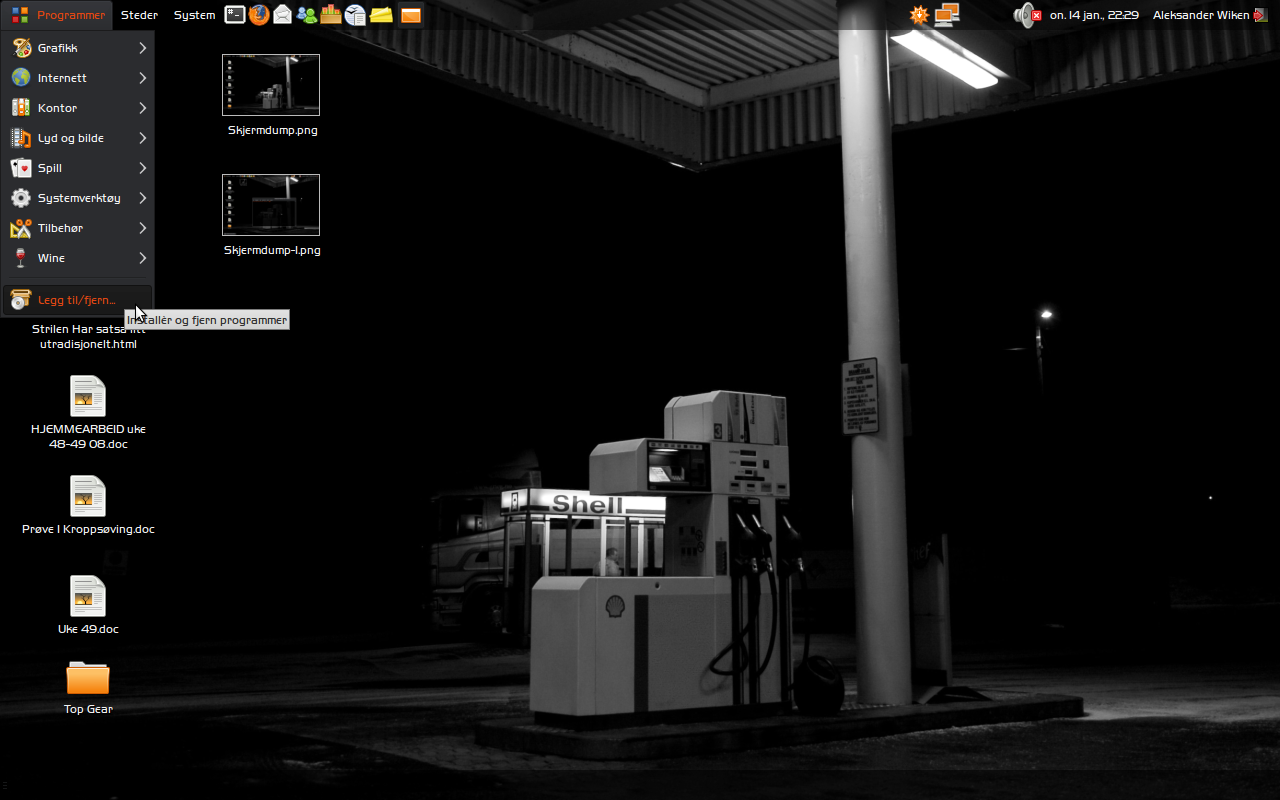The image size is (1280, 800).
Task: Open the Programmer applications menu
Action: tap(58, 15)
